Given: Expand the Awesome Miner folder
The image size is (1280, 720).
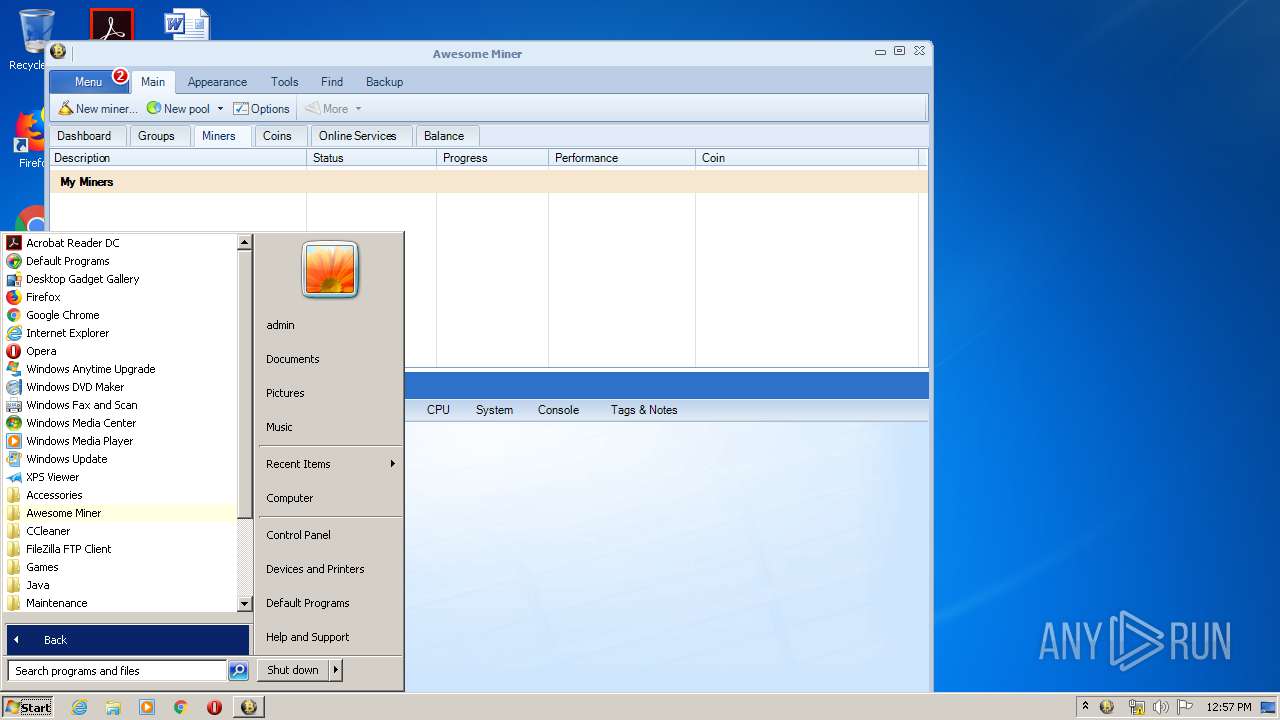Looking at the screenshot, I should coord(120,513).
